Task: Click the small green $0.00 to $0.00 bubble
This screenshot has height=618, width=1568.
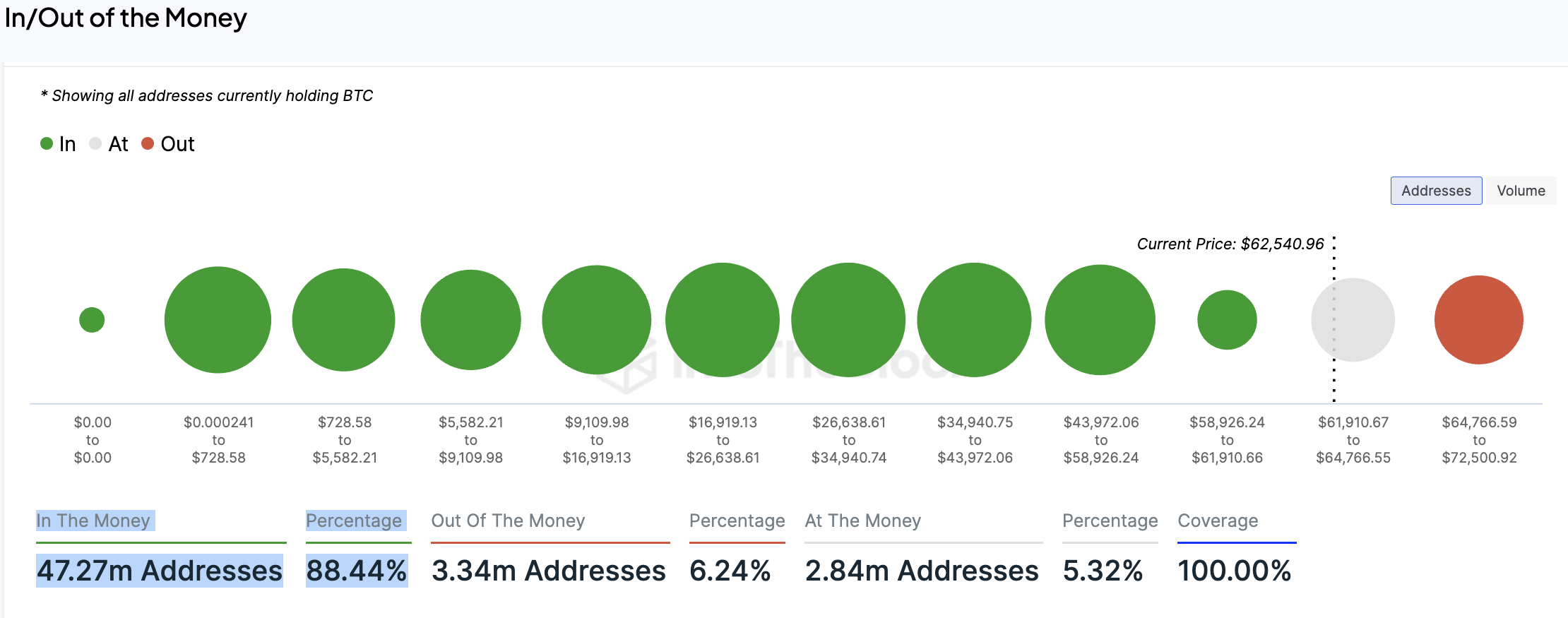Action: [x=92, y=320]
